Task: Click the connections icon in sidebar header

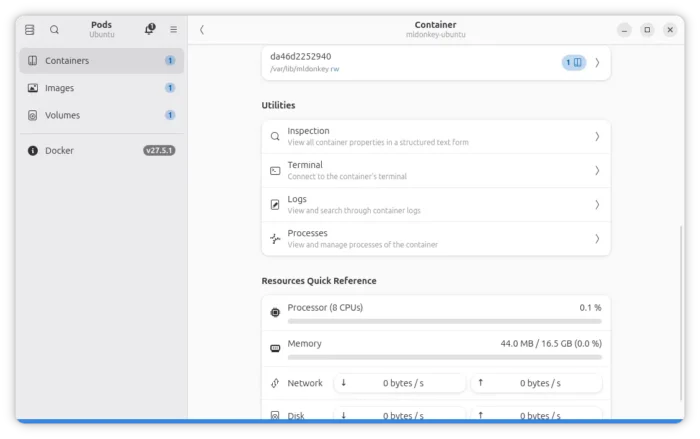Action: pyautogui.click(x=29, y=30)
